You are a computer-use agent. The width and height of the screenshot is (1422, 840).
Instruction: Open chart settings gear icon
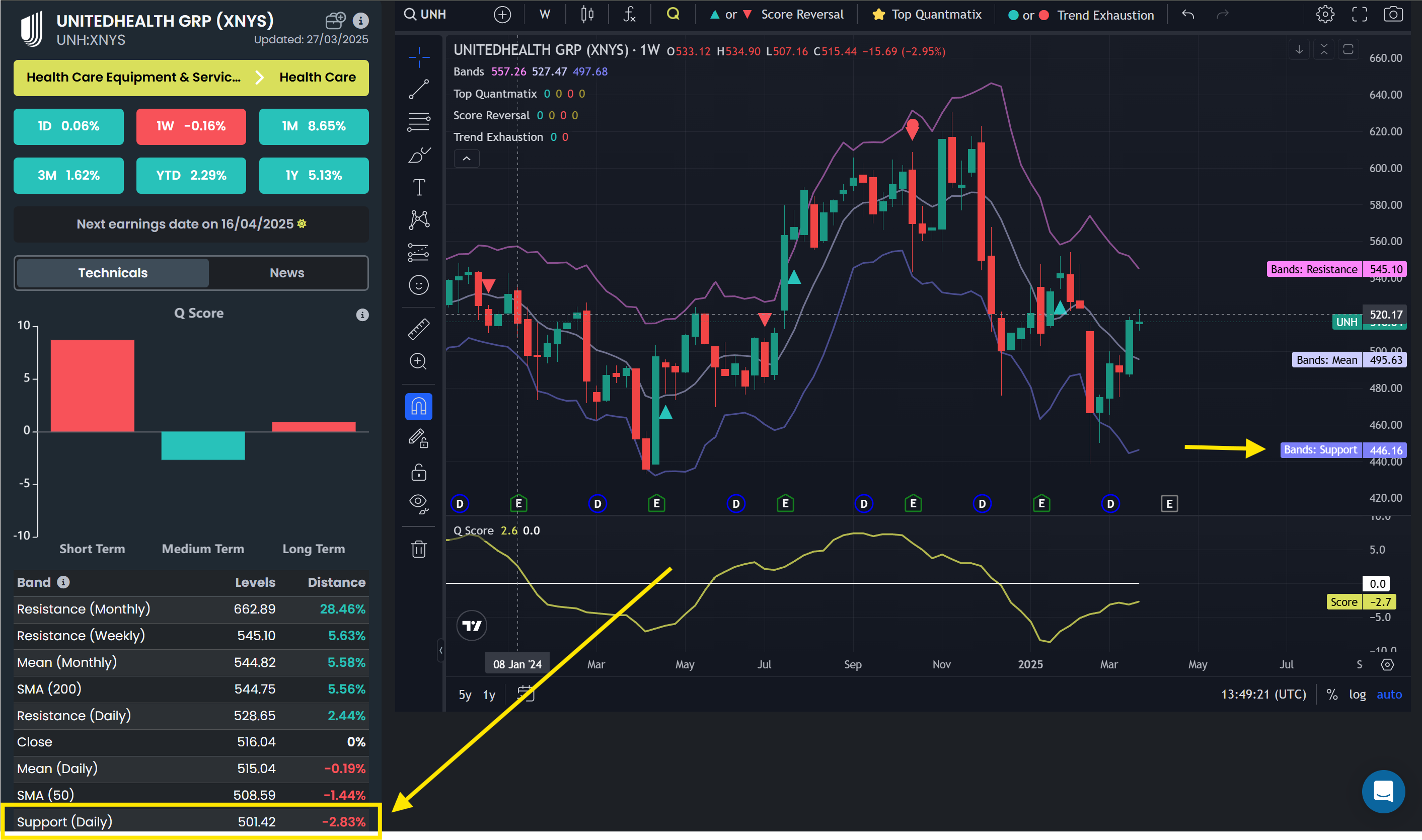point(1325,14)
